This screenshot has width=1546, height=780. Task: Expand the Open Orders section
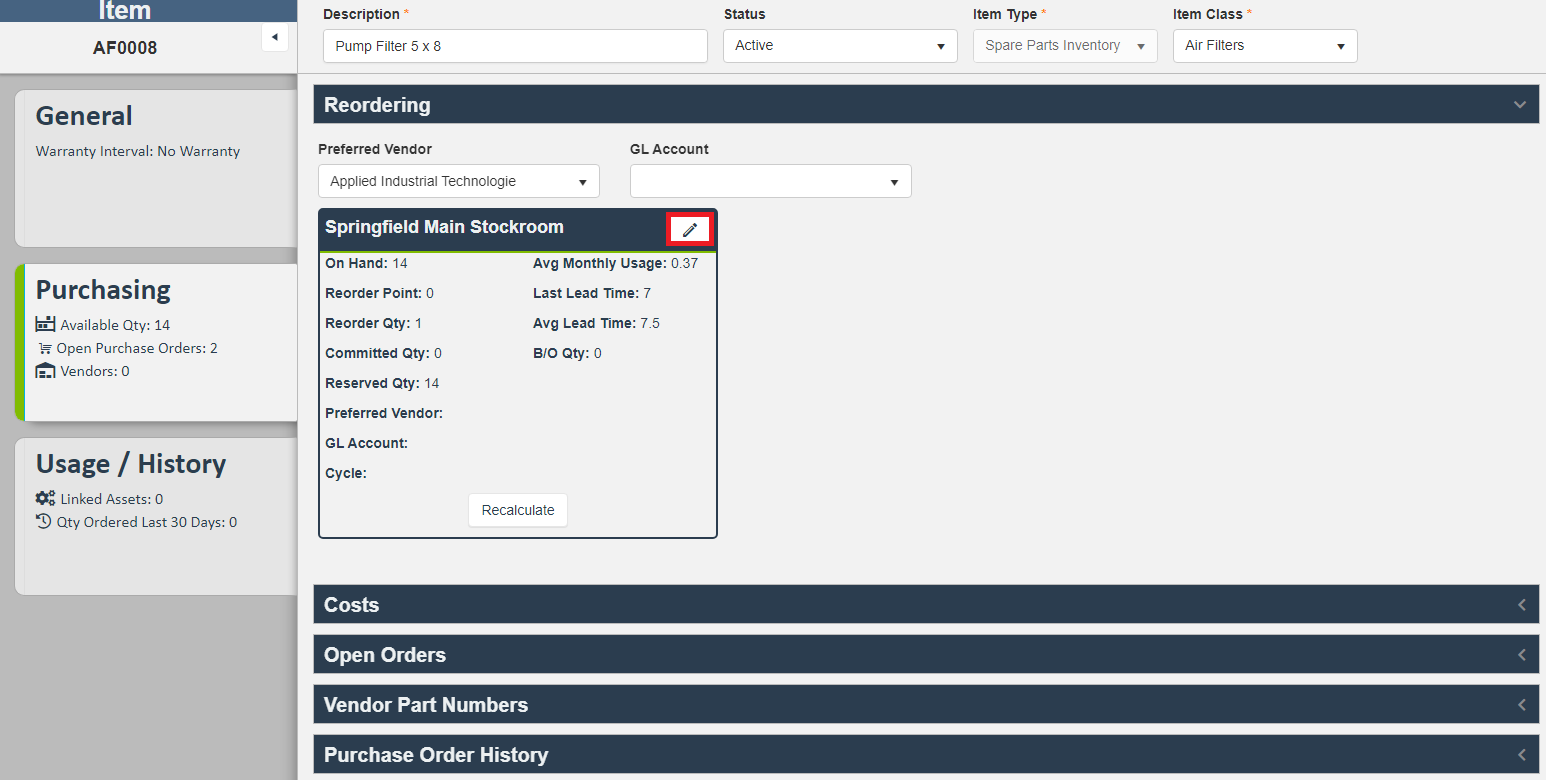[x=1519, y=654]
